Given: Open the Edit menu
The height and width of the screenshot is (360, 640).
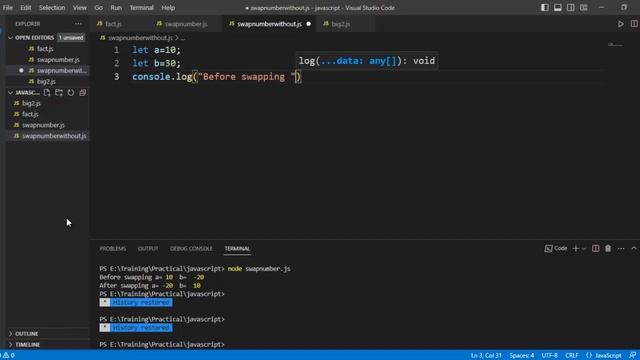Looking at the screenshot, I should pyautogui.click(x=26, y=8).
